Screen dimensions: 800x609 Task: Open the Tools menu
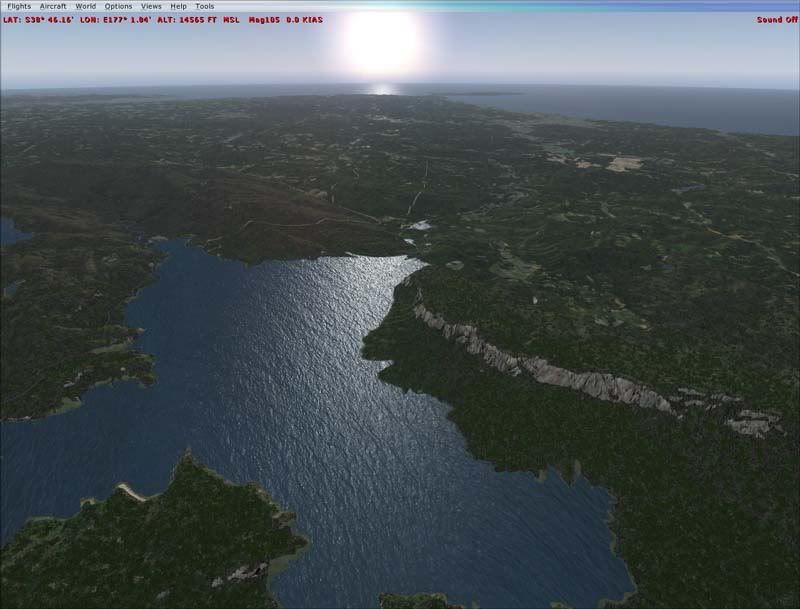tap(204, 6)
